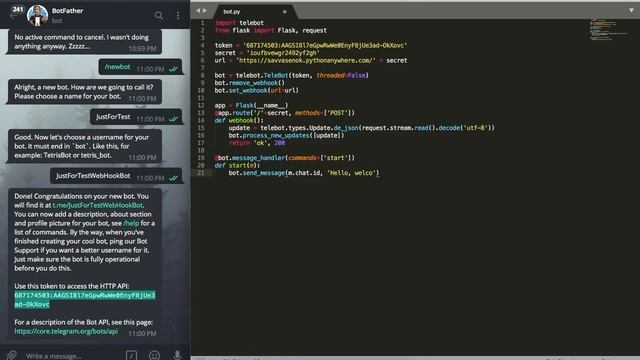640x360 pixels.
Task: Open the t.me/JustForTestWebHookBot link
Action: (98, 205)
